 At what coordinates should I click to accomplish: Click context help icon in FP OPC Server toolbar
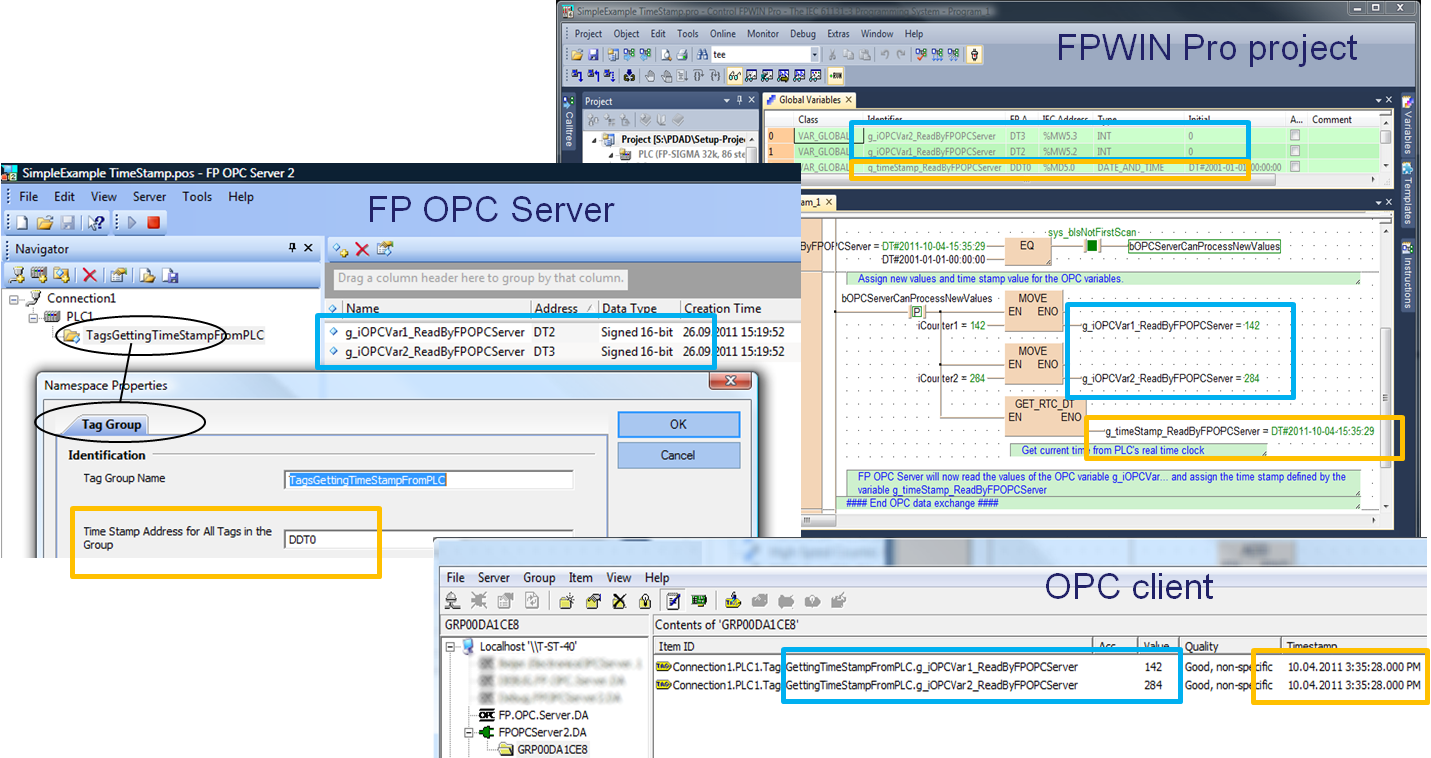[x=96, y=222]
